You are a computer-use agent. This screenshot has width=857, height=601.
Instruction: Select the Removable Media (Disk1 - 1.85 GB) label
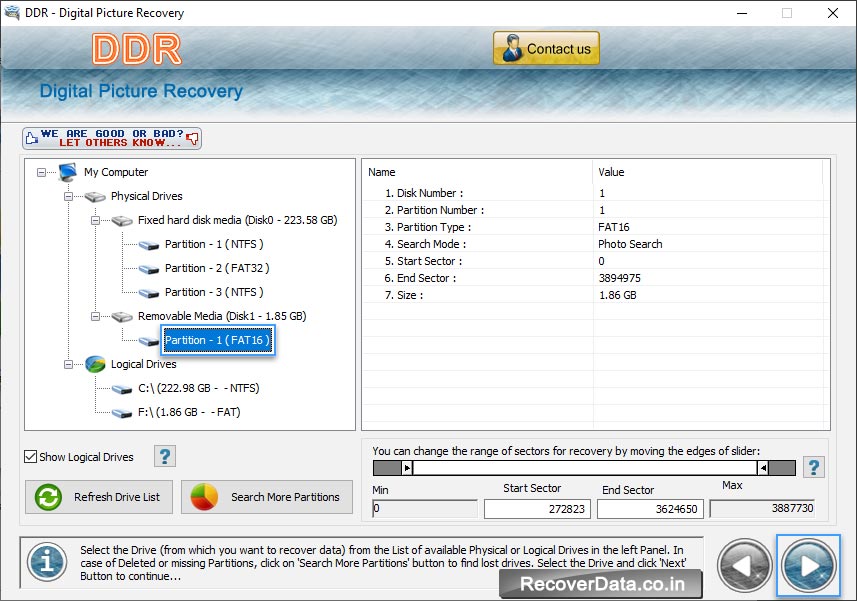222,316
